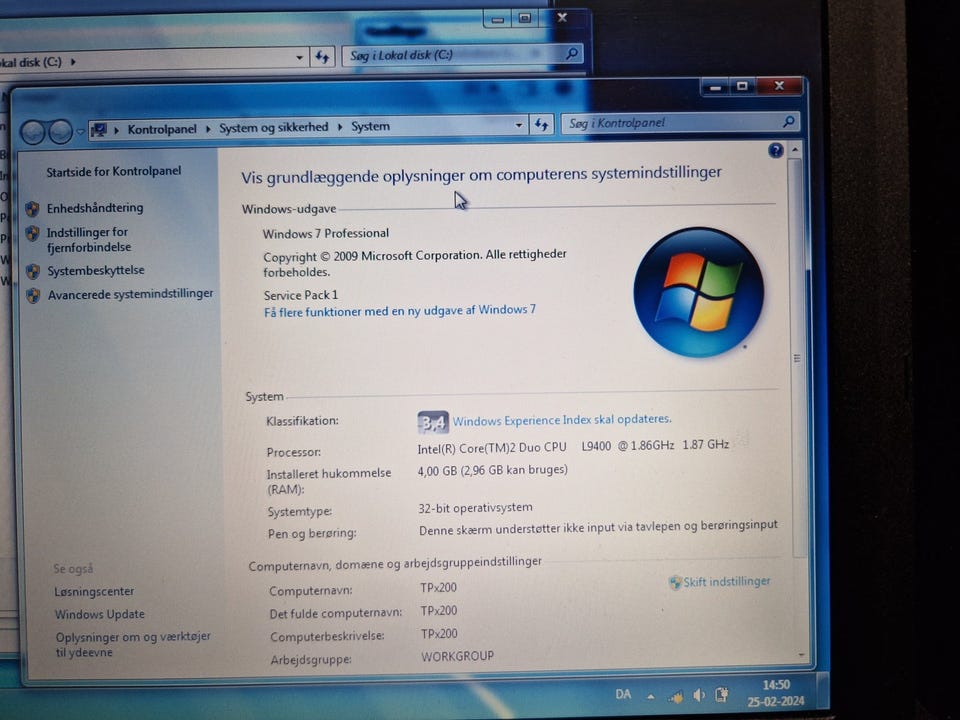The height and width of the screenshot is (720, 960).
Task: Open Systembeskyttelse settings
Action: point(96,271)
